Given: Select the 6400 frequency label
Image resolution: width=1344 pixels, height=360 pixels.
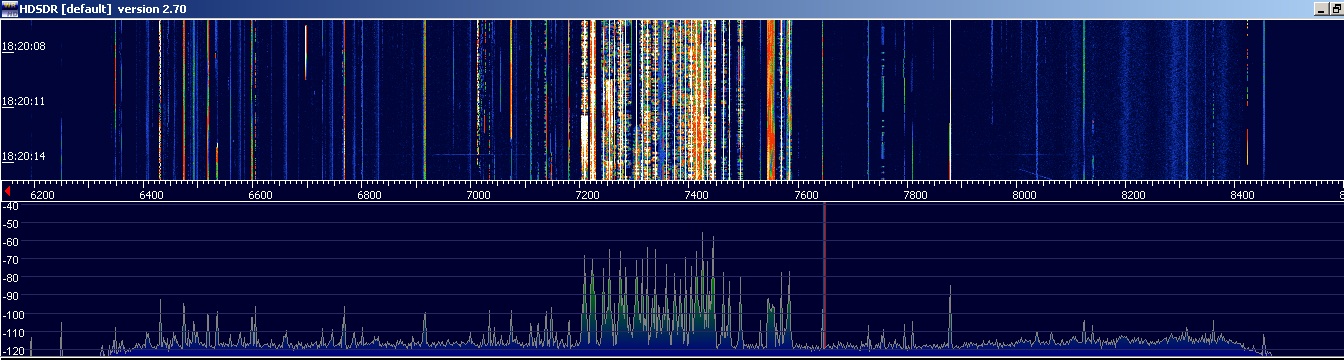Looking at the screenshot, I should click(151, 195).
